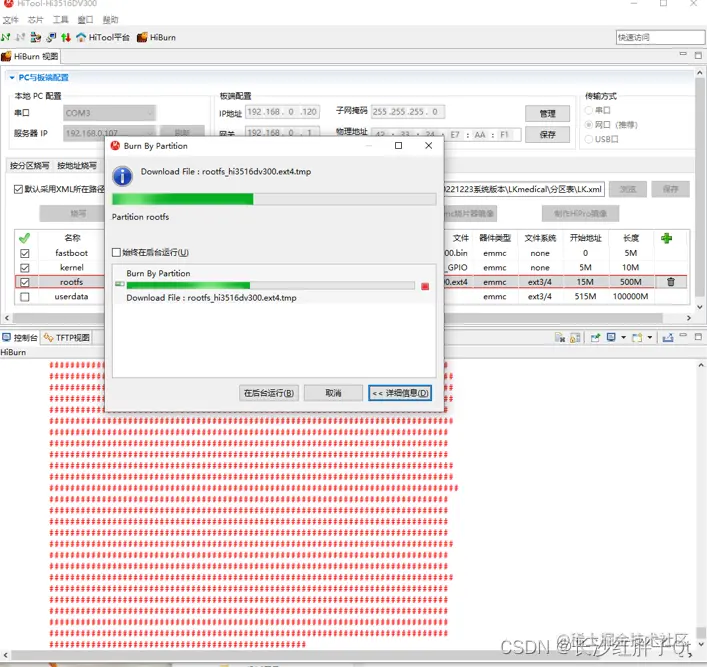Click the console vertical scrollbar
The width and height of the screenshot is (707, 667).
coord(701,503)
